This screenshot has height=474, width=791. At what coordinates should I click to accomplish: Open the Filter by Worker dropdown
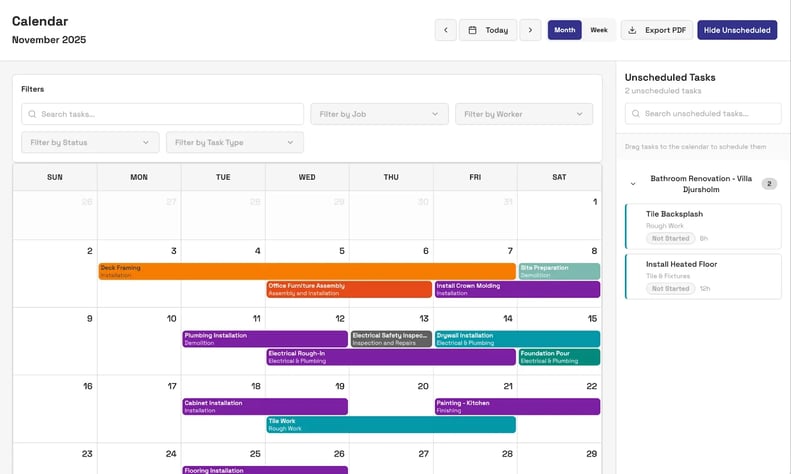pos(524,114)
